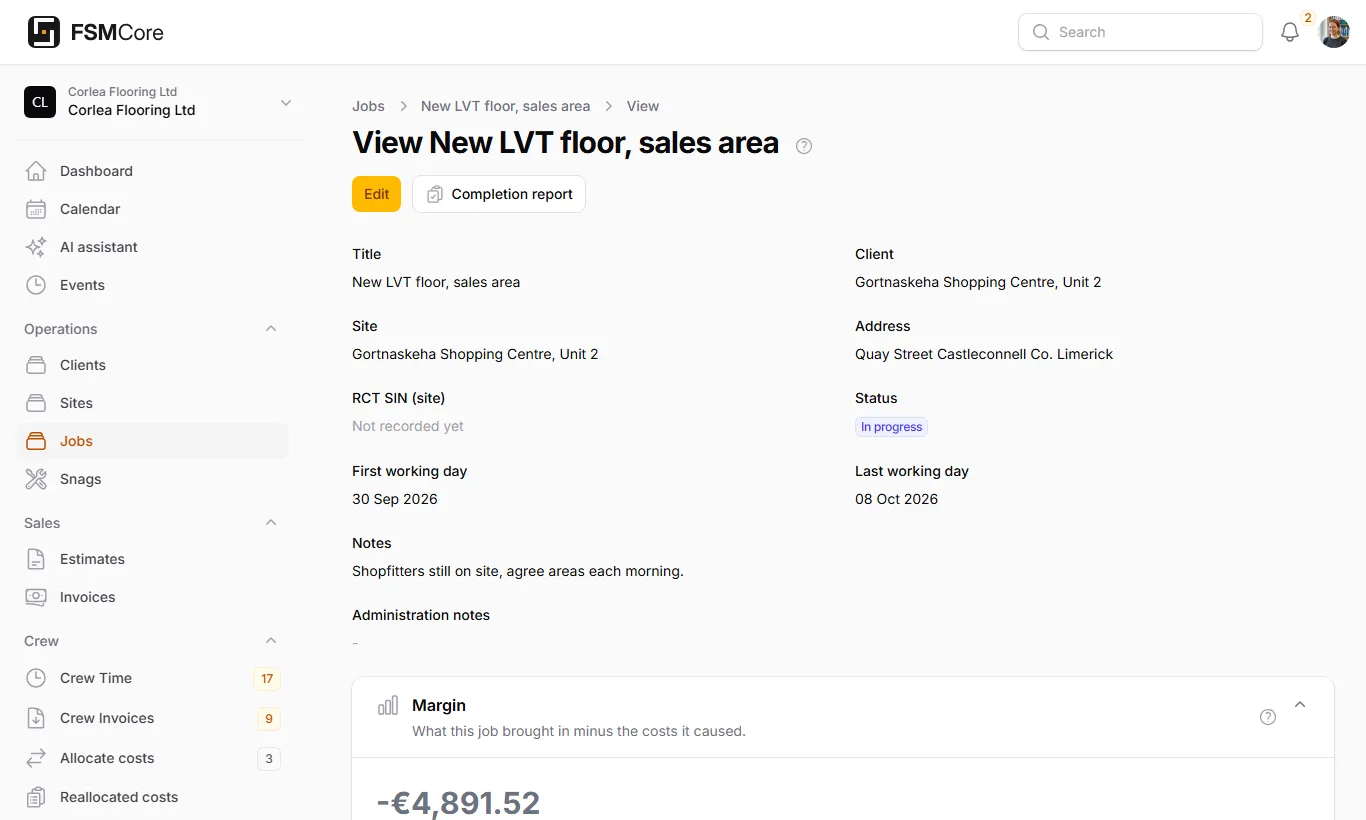Open Events in the sidebar
1366x820 pixels.
point(152,285)
